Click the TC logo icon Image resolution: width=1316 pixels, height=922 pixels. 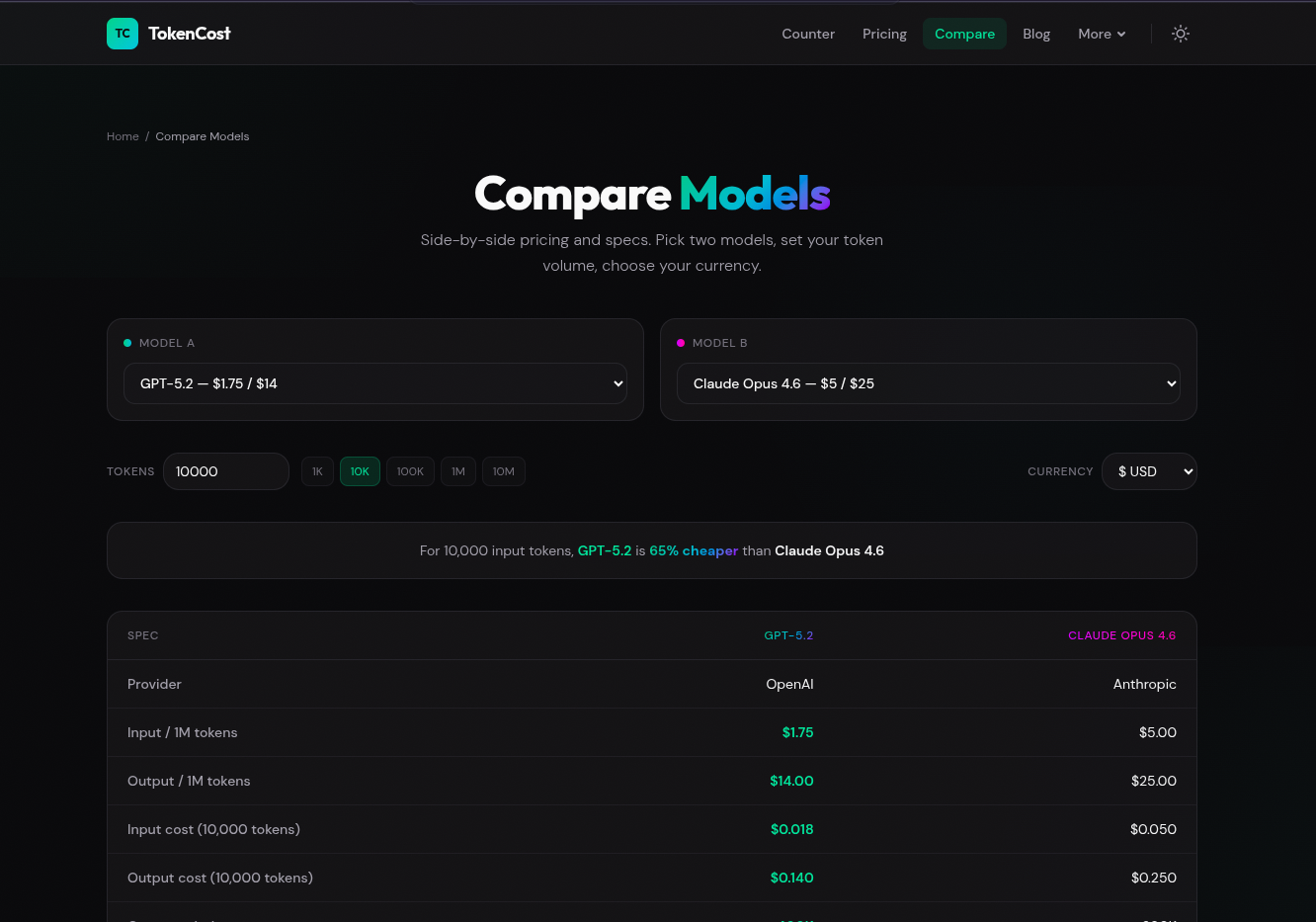(x=123, y=34)
